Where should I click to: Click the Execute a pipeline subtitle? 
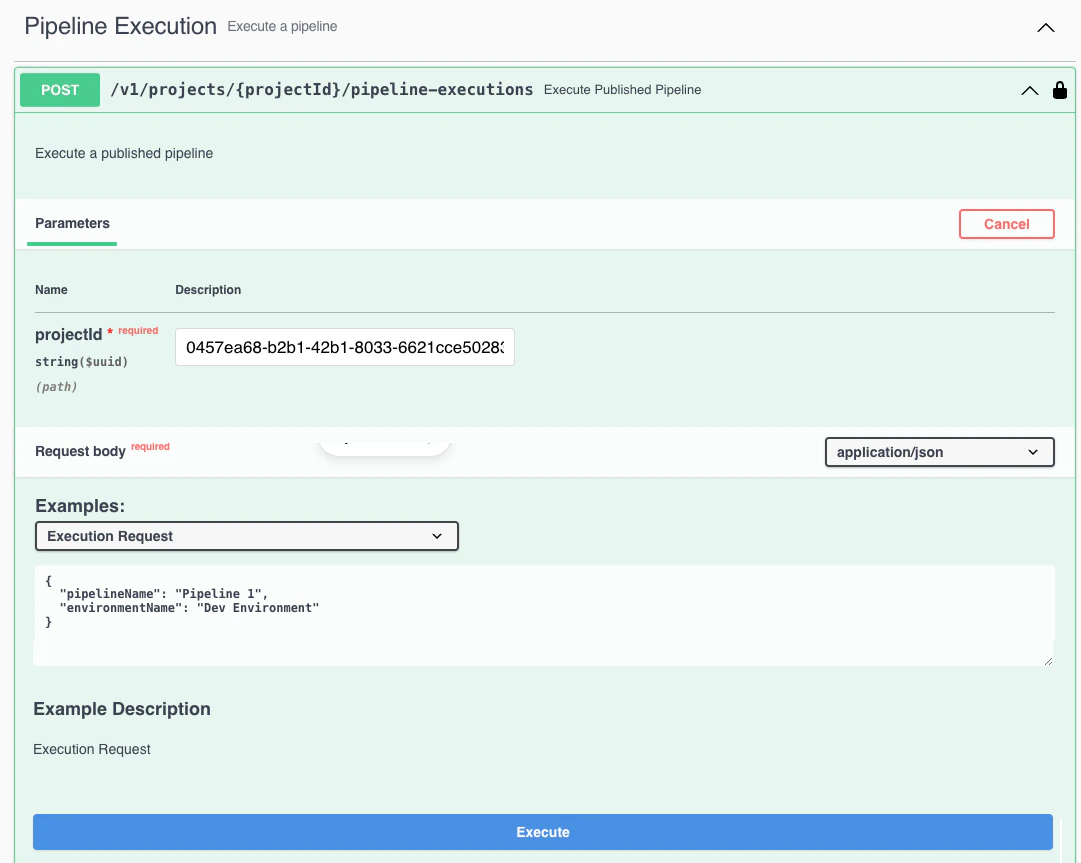coord(282,27)
